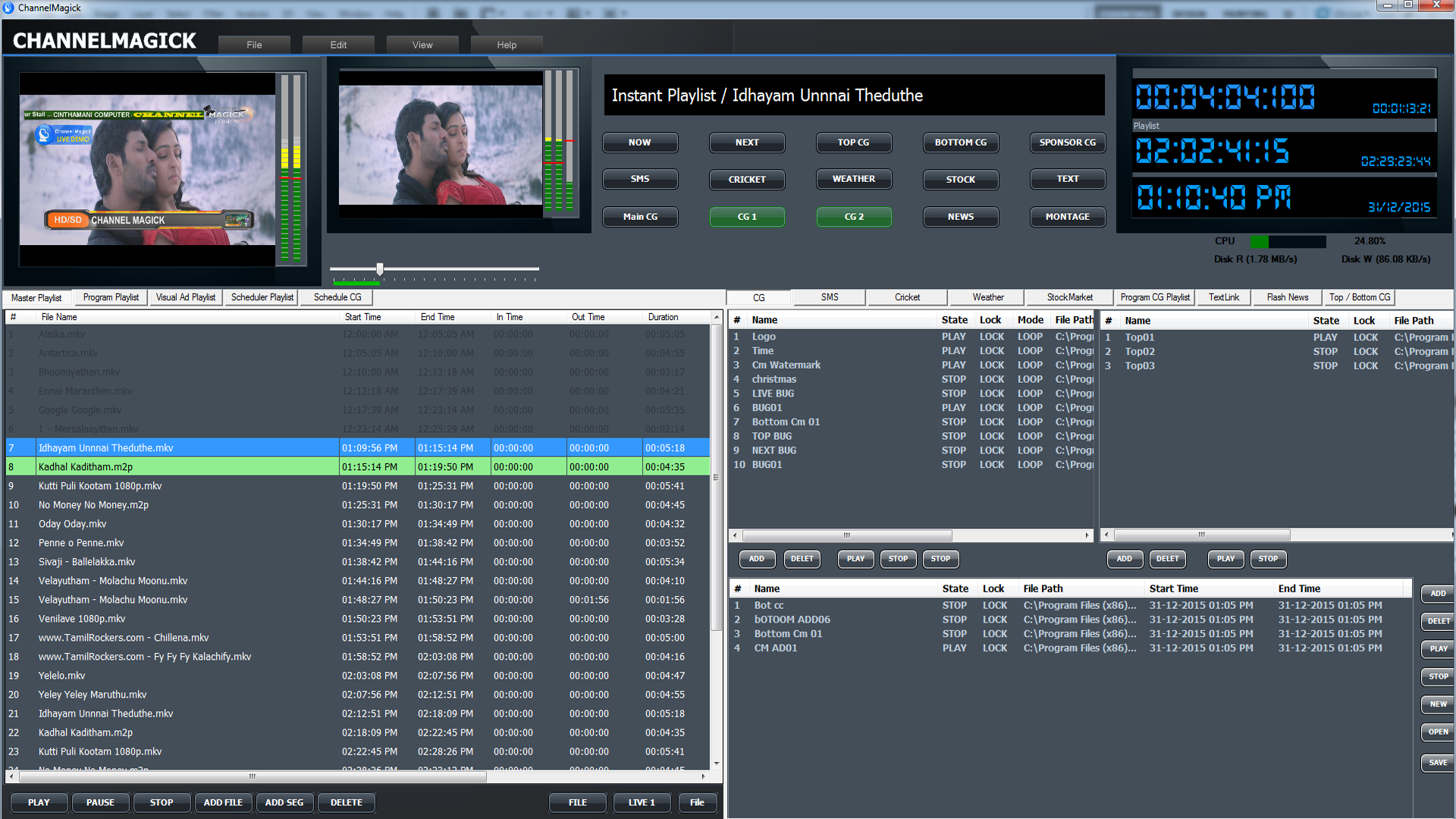
Task: Open the Scheduler Playlist tab
Action: click(262, 297)
